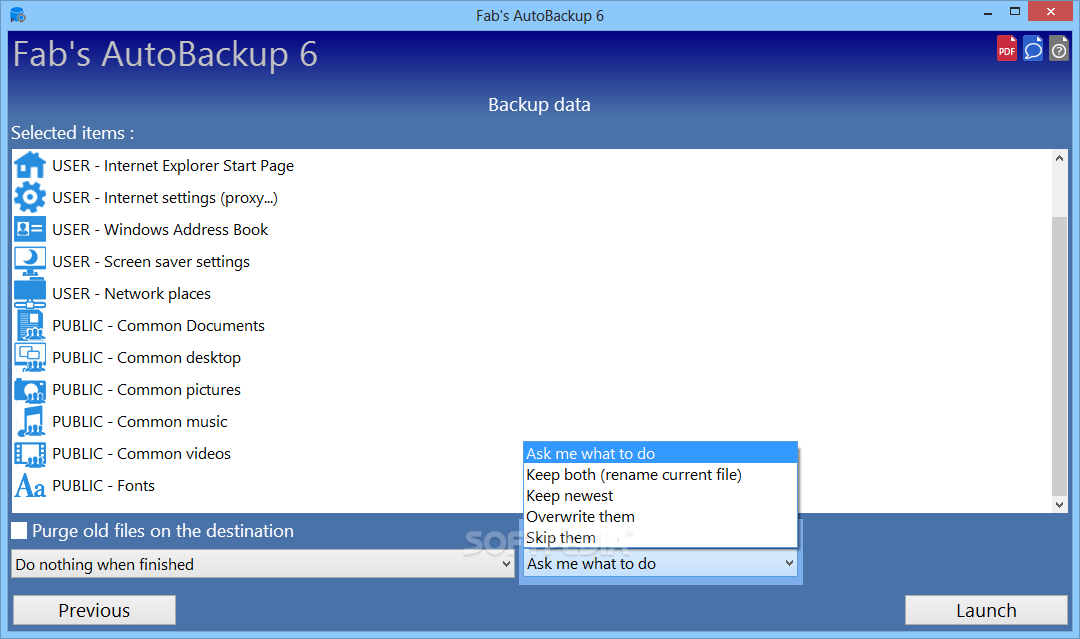Click the app icon in the title bar
This screenshot has height=639, width=1080.
(18, 14)
